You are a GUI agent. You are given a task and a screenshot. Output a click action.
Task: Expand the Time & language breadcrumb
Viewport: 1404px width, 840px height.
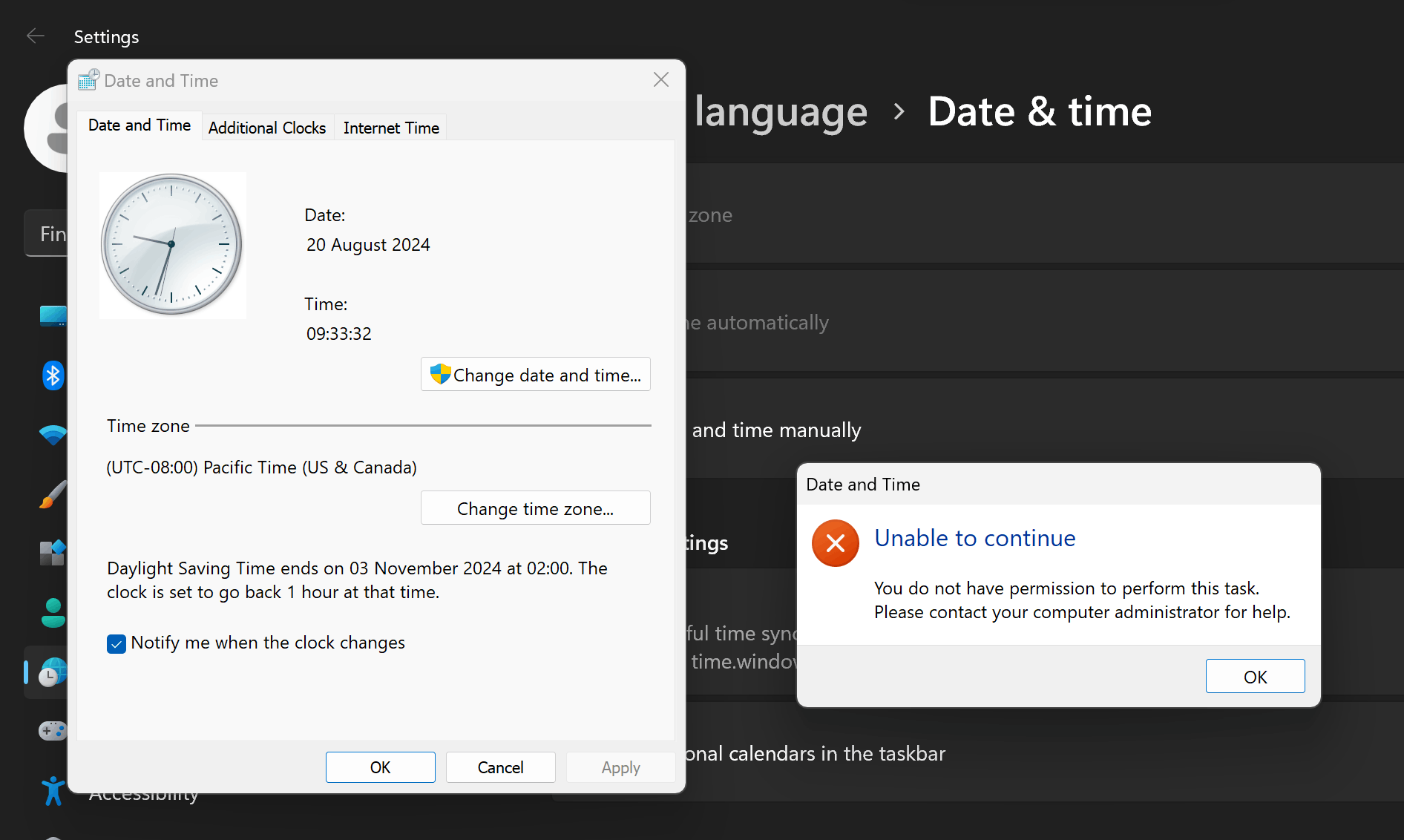[x=779, y=111]
